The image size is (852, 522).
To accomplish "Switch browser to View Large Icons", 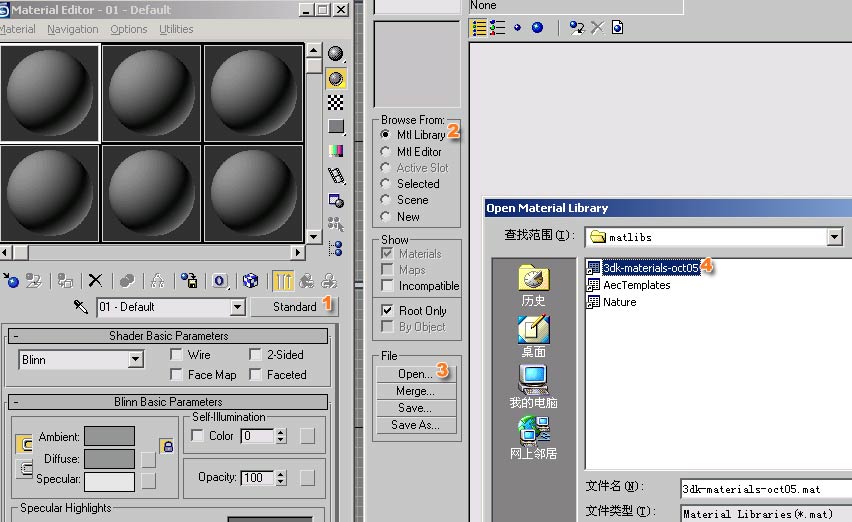I will (x=537, y=28).
